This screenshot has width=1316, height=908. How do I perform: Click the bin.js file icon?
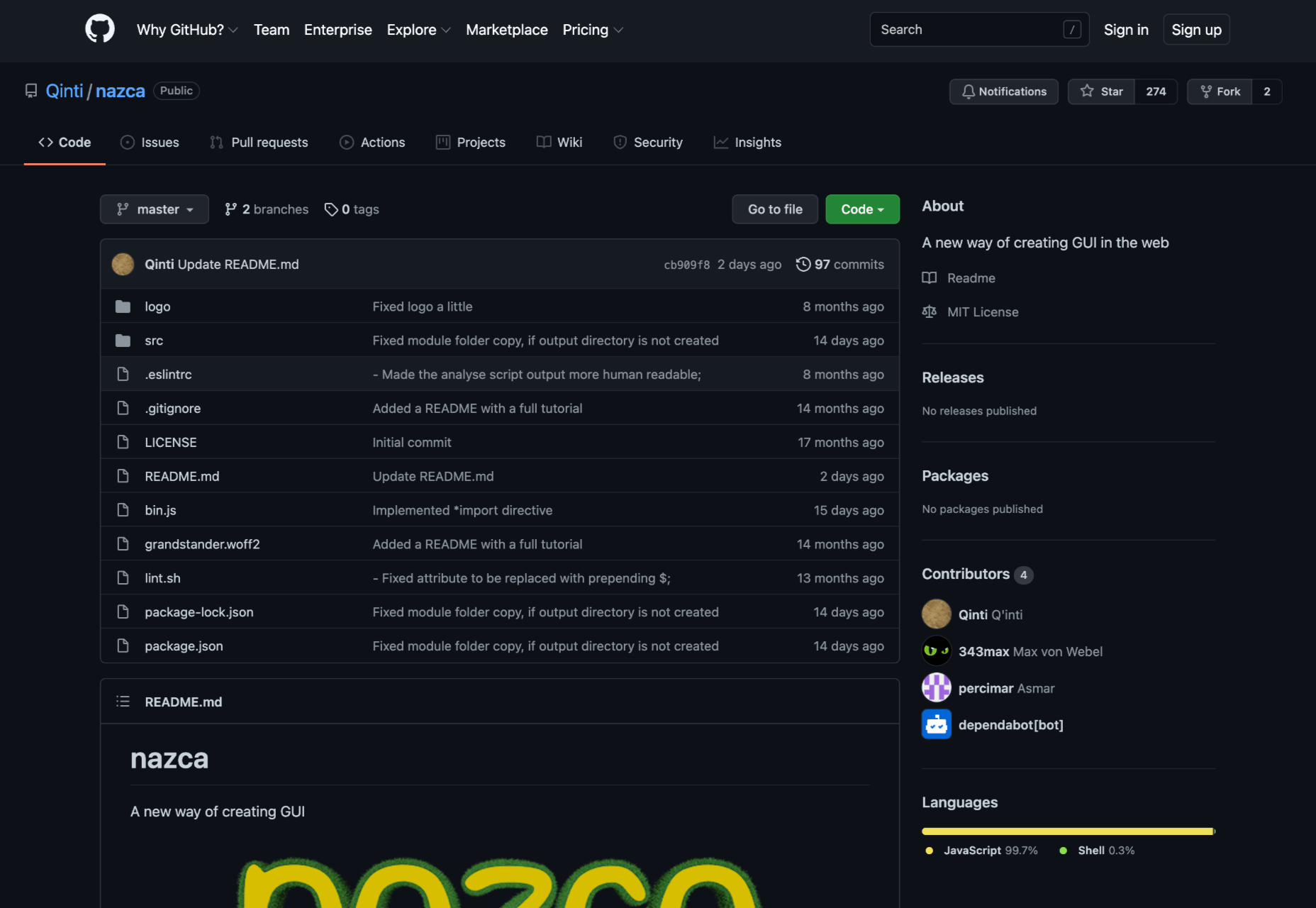[123, 510]
